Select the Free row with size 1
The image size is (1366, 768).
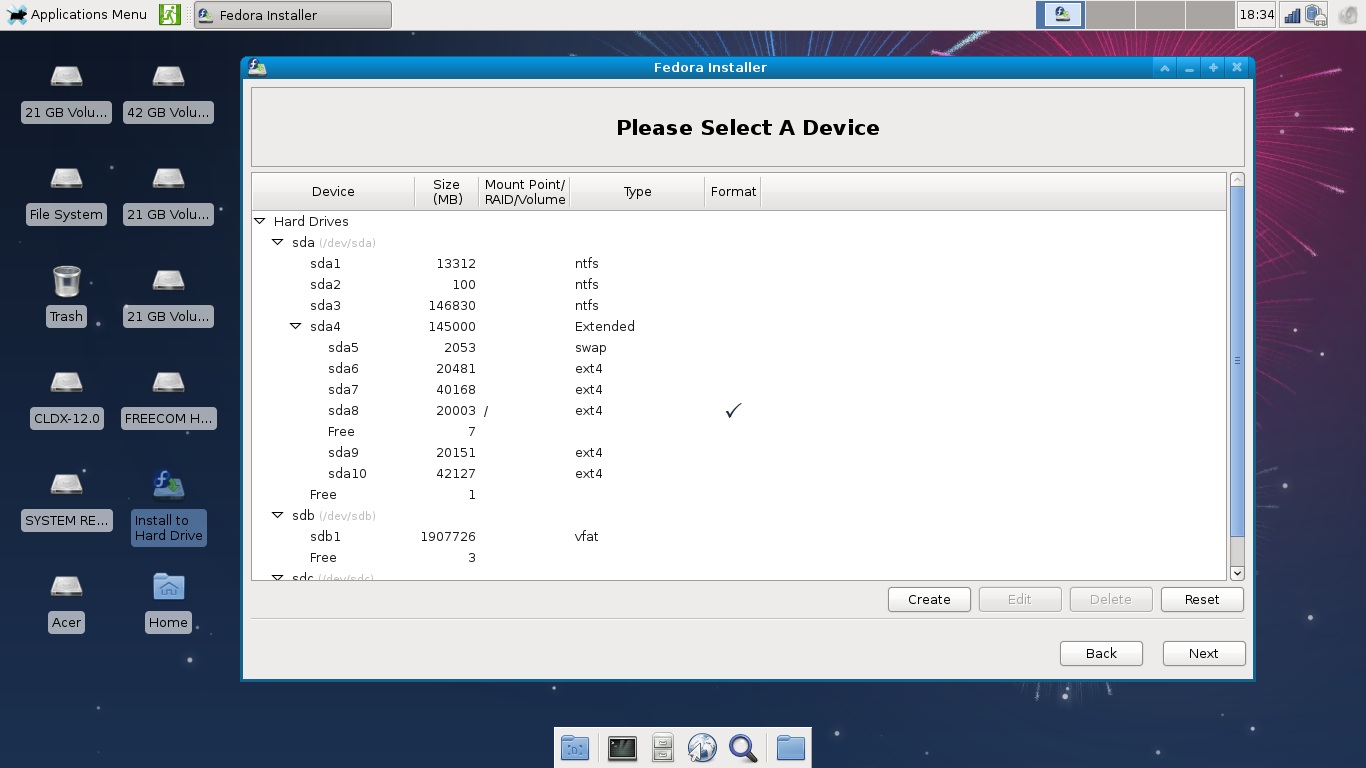coord(738,494)
